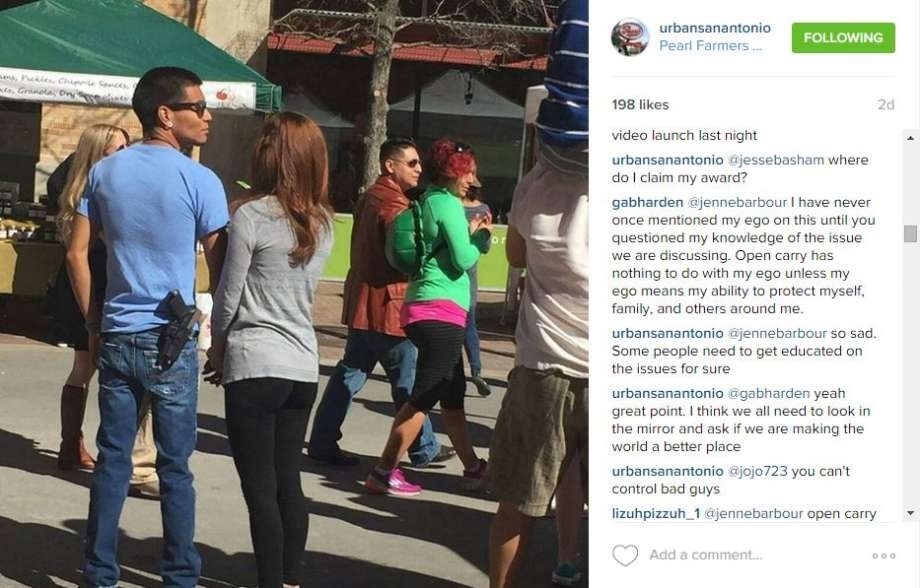
Task: Click the comments scrollbar thumb
Action: tap(910, 234)
